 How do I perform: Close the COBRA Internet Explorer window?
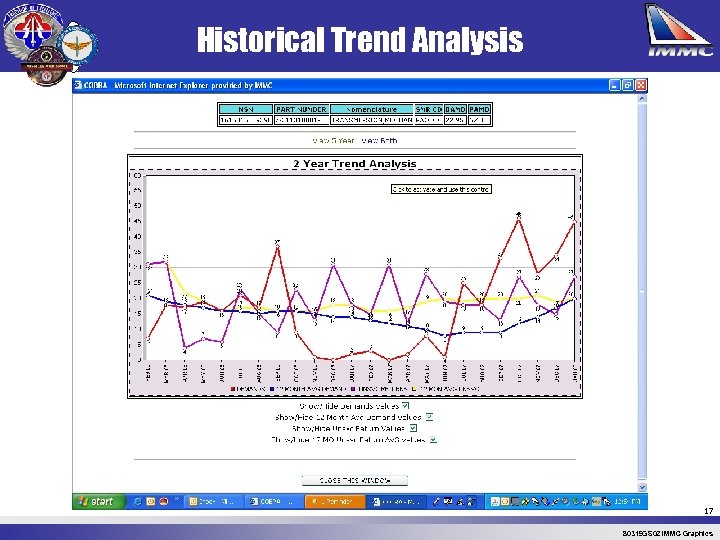[x=641, y=85]
